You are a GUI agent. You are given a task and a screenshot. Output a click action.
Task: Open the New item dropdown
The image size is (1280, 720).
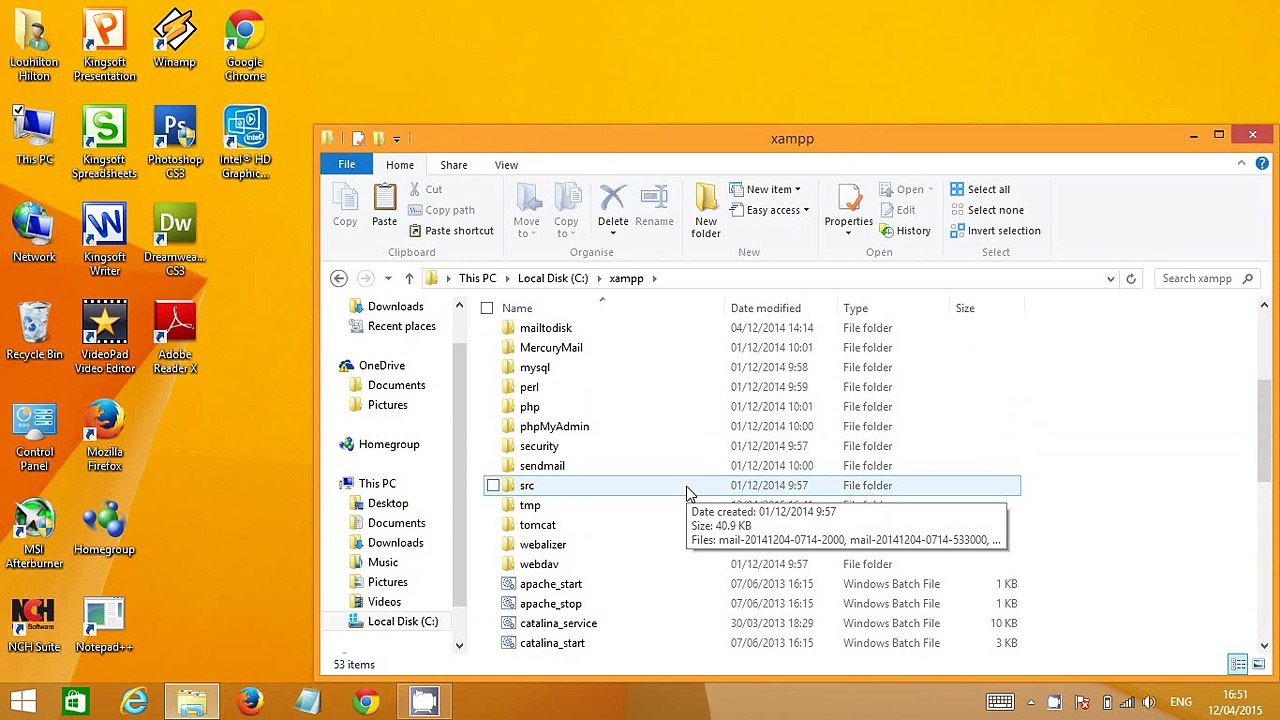click(x=765, y=189)
